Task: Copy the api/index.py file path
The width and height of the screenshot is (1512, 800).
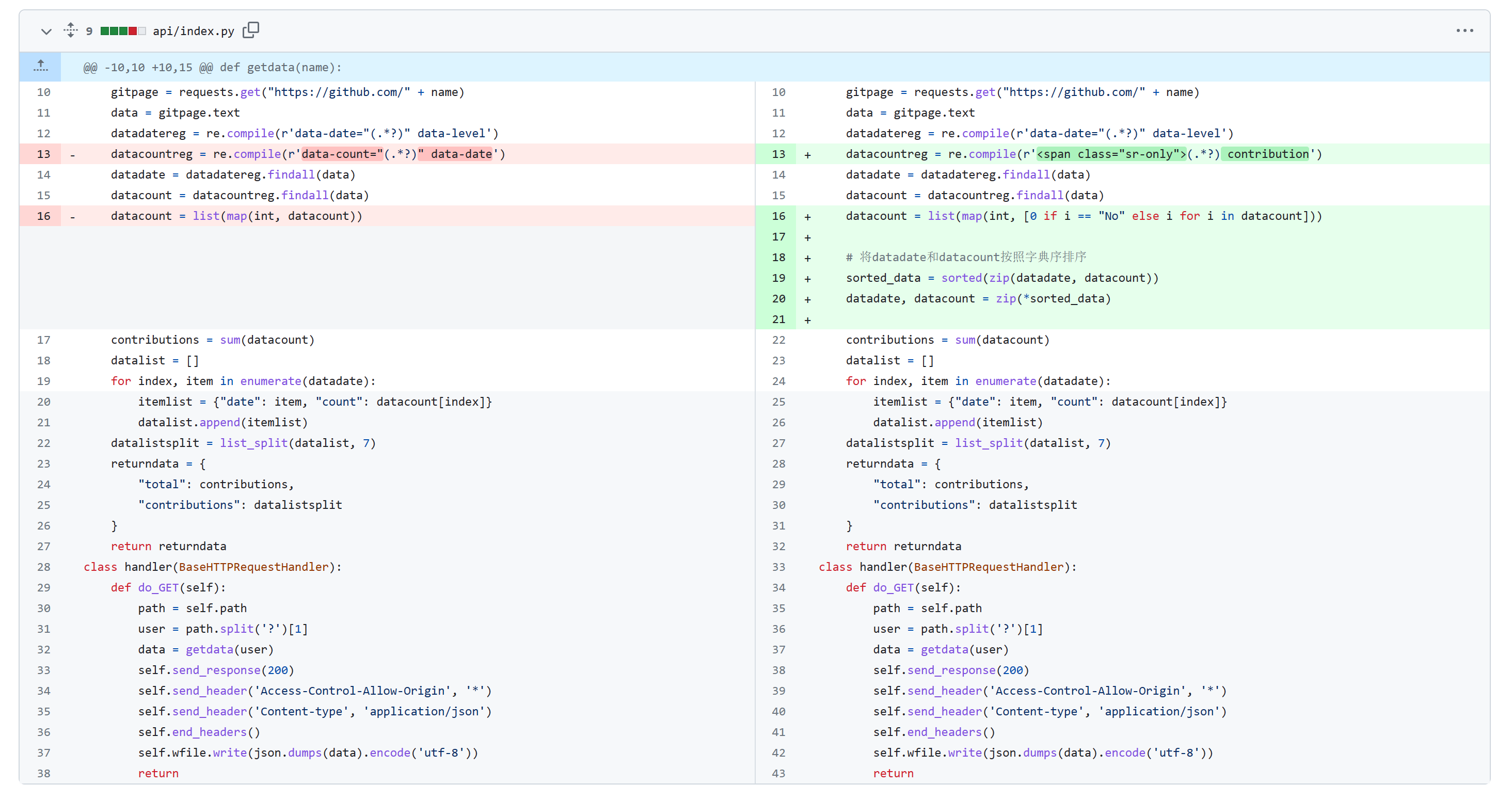Action: point(251,30)
